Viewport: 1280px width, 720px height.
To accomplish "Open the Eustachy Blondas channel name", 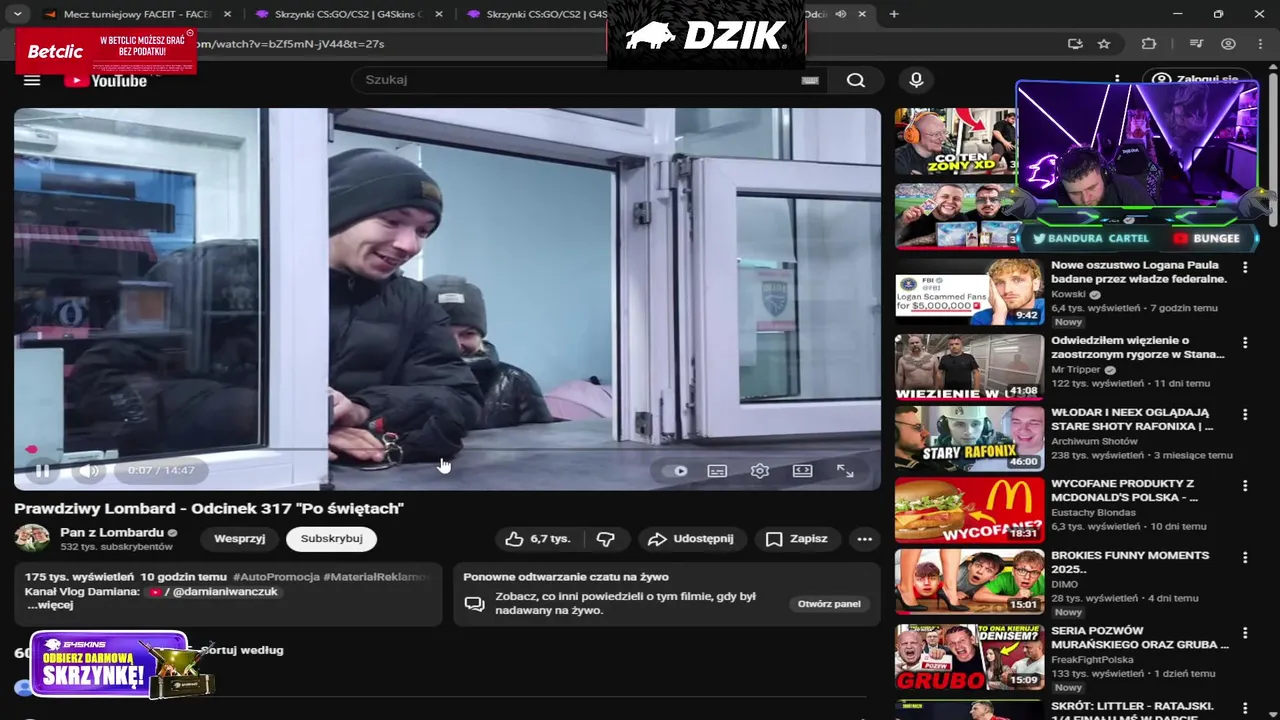I will tap(1094, 512).
